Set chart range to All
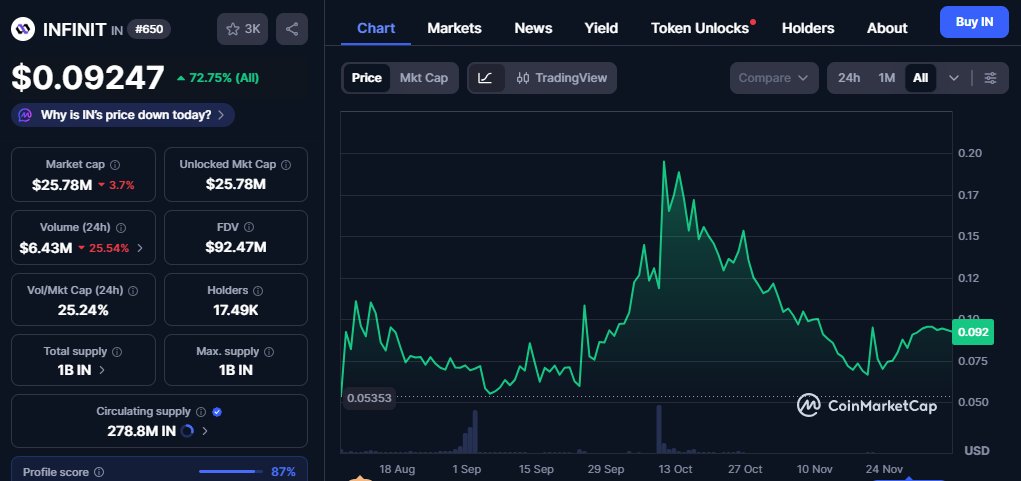 (x=921, y=78)
